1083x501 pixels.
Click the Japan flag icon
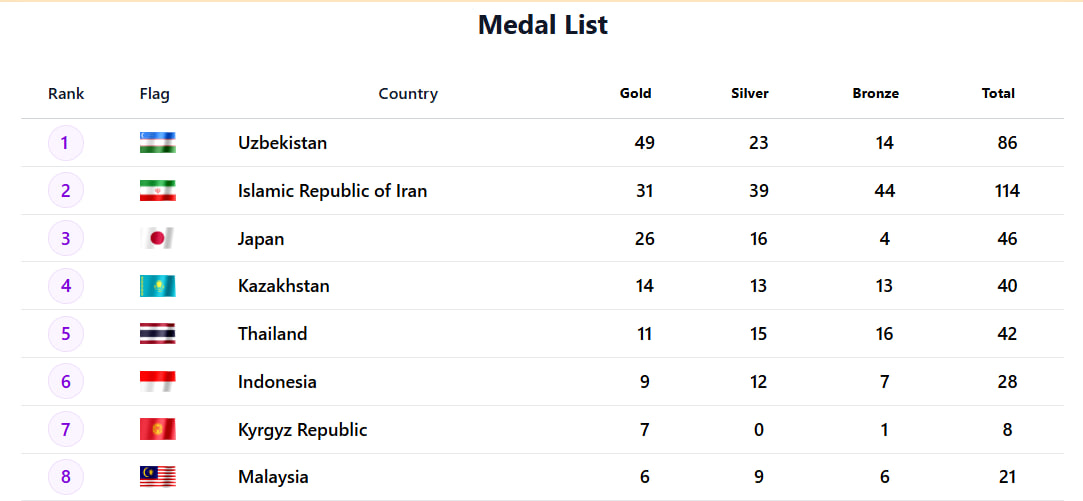point(158,238)
